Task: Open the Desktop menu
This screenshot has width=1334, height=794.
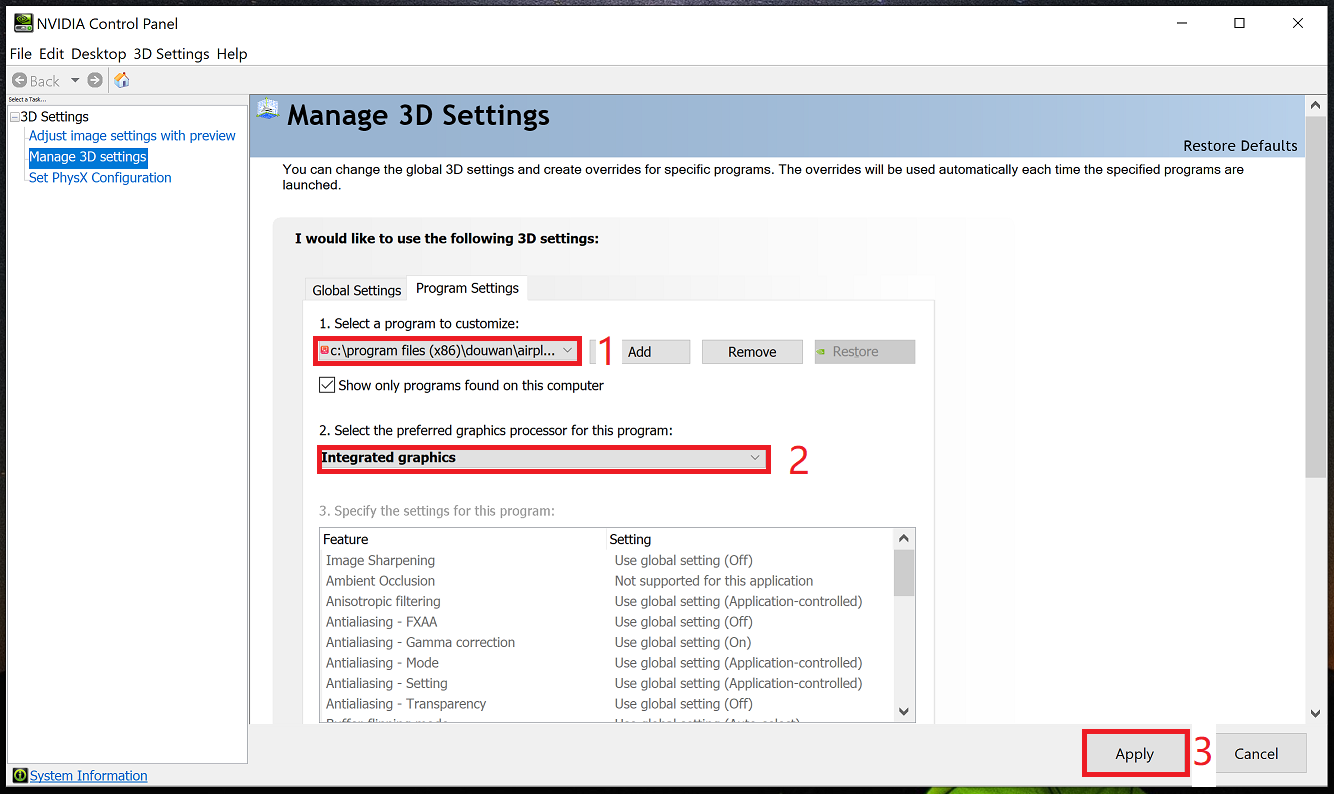Action: point(98,54)
